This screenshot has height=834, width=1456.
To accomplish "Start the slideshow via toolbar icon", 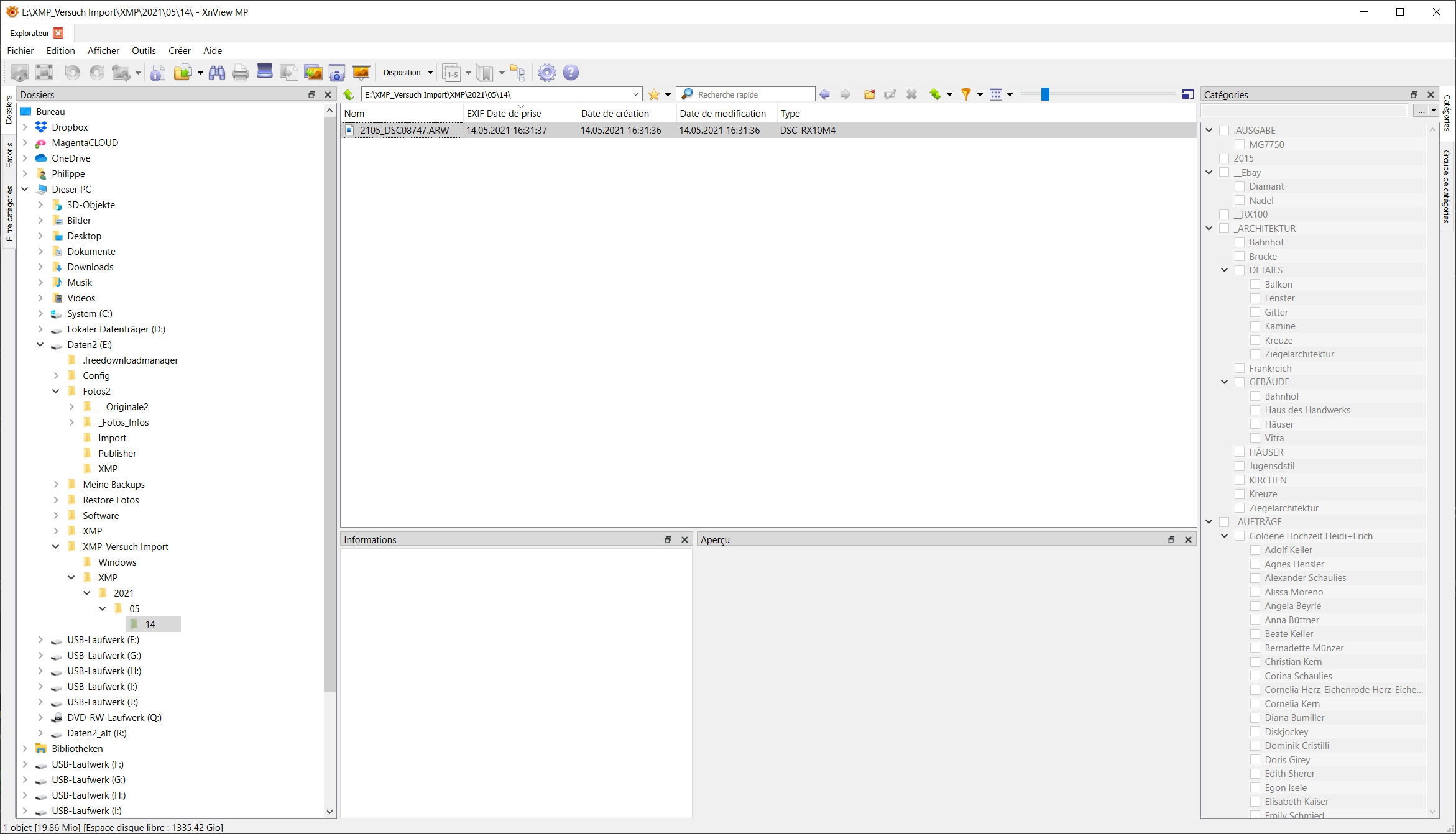I will pyautogui.click(x=361, y=73).
